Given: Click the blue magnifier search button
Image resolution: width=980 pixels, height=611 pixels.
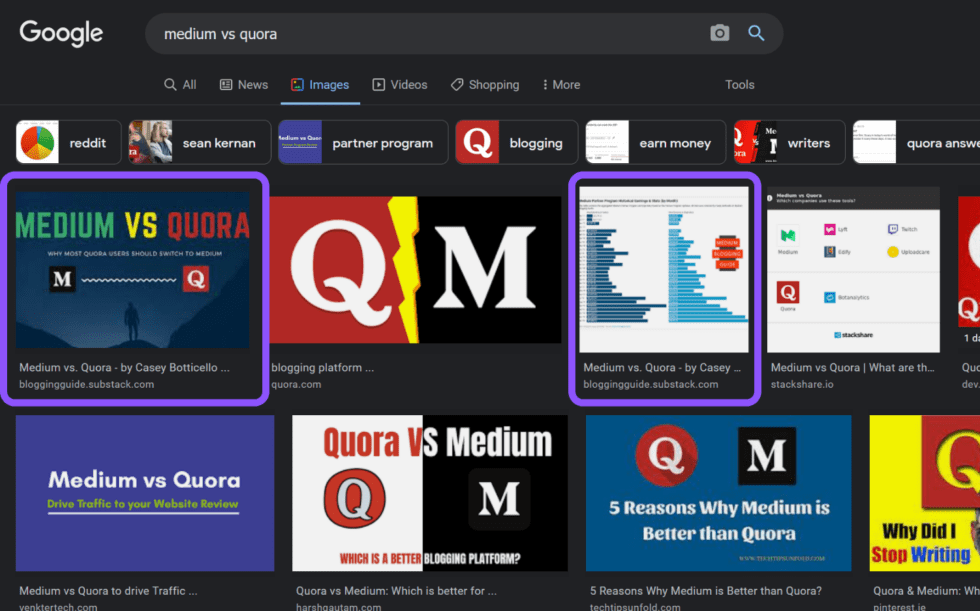Looking at the screenshot, I should click(756, 33).
